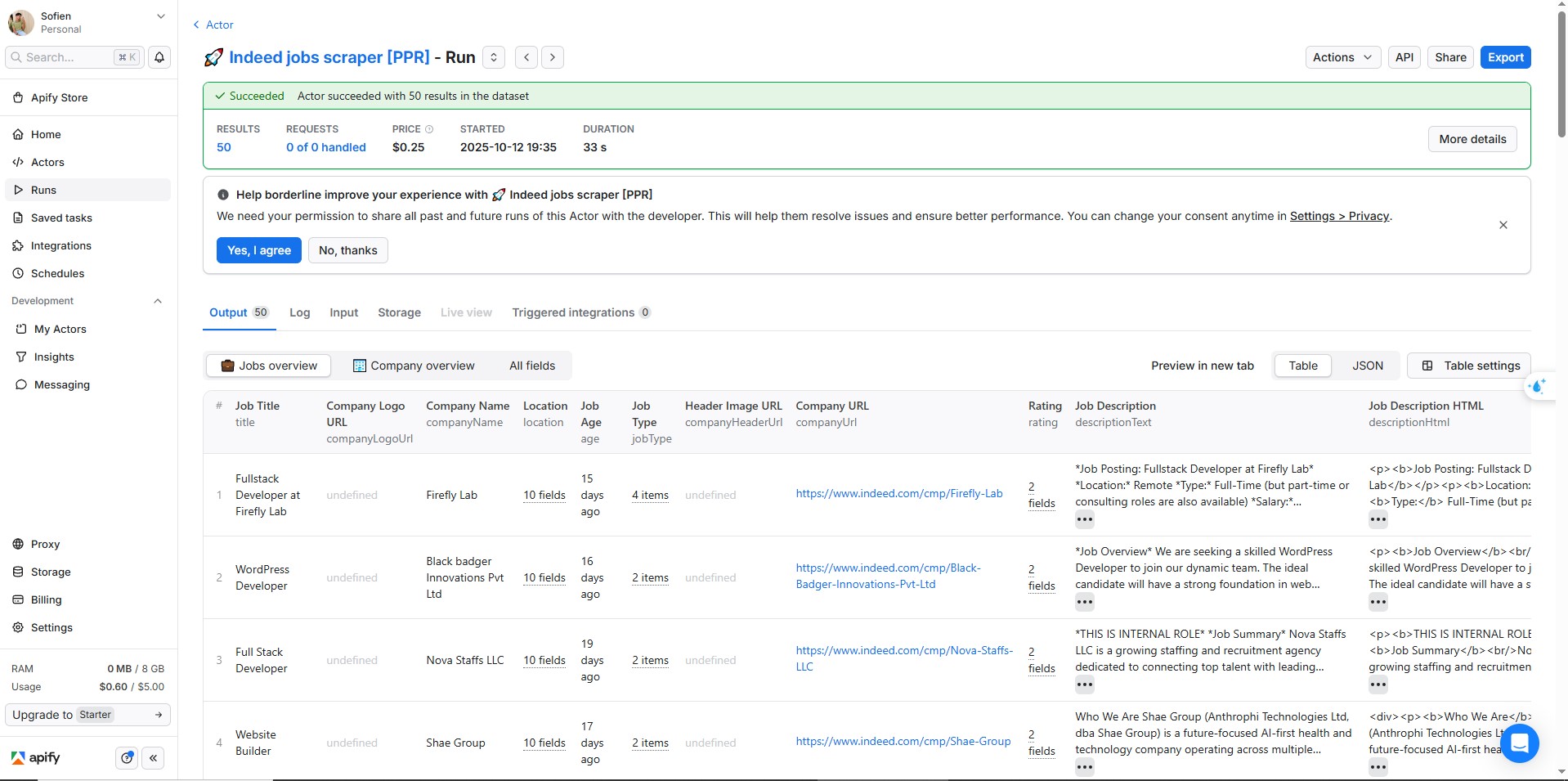Open Settings > Privacy link
The image size is (1568, 781).
tap(1339, 216)
